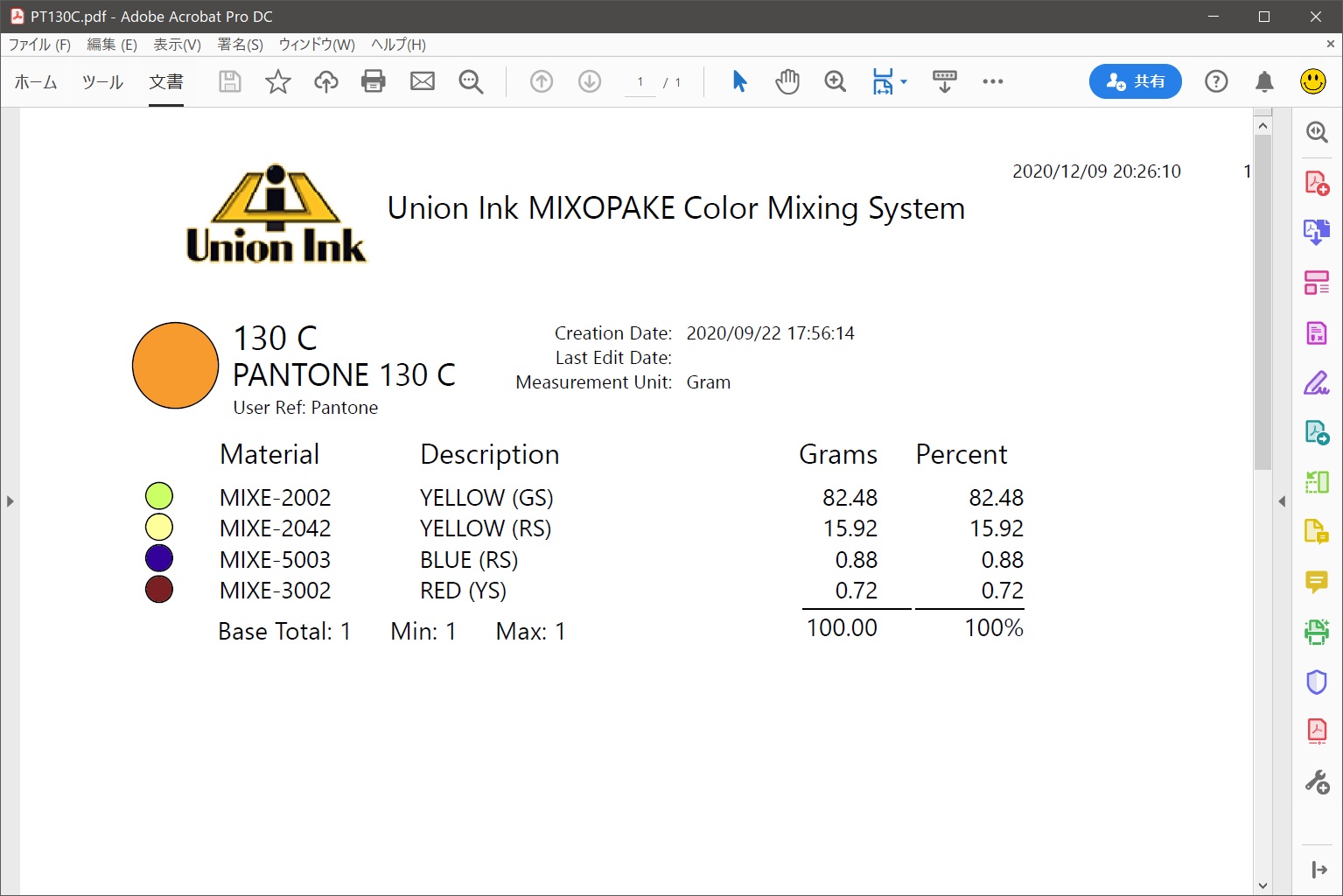The height and width of the screenshot is (896, 1343).
Task: Open fit page dropdown arrow
Action: click(904, 82)
